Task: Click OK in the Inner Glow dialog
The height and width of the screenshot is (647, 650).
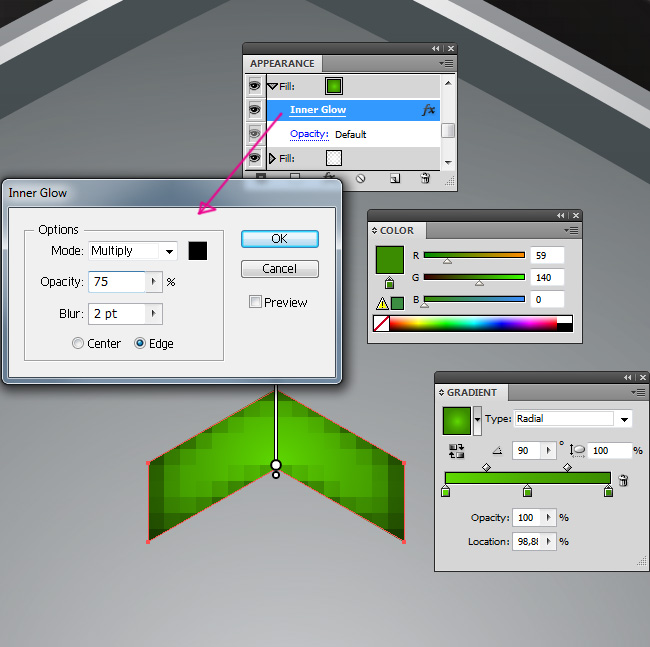Action: pos(279,239)
